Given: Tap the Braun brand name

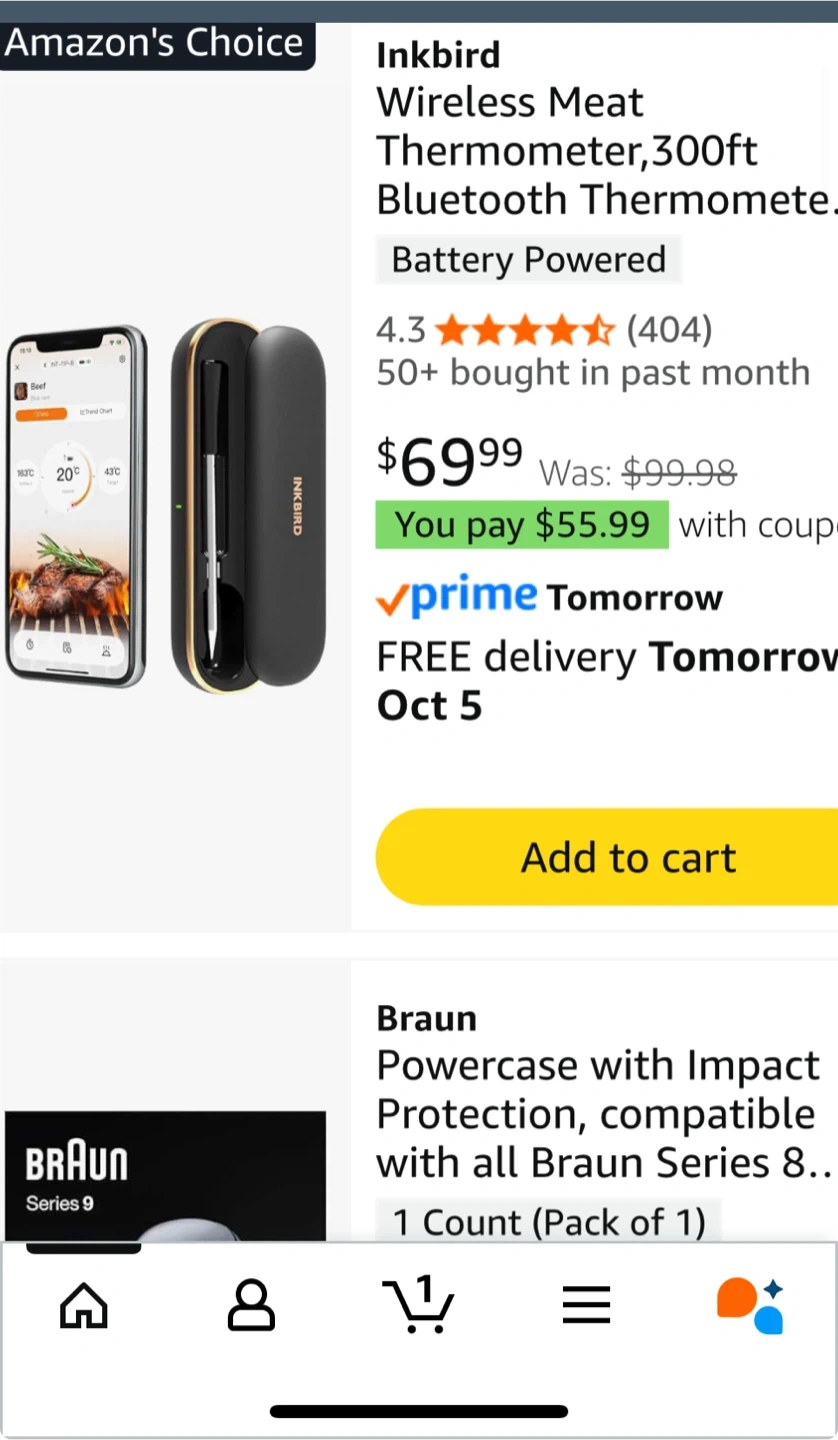Looking at the screenshot, I should pos(427,1019).
